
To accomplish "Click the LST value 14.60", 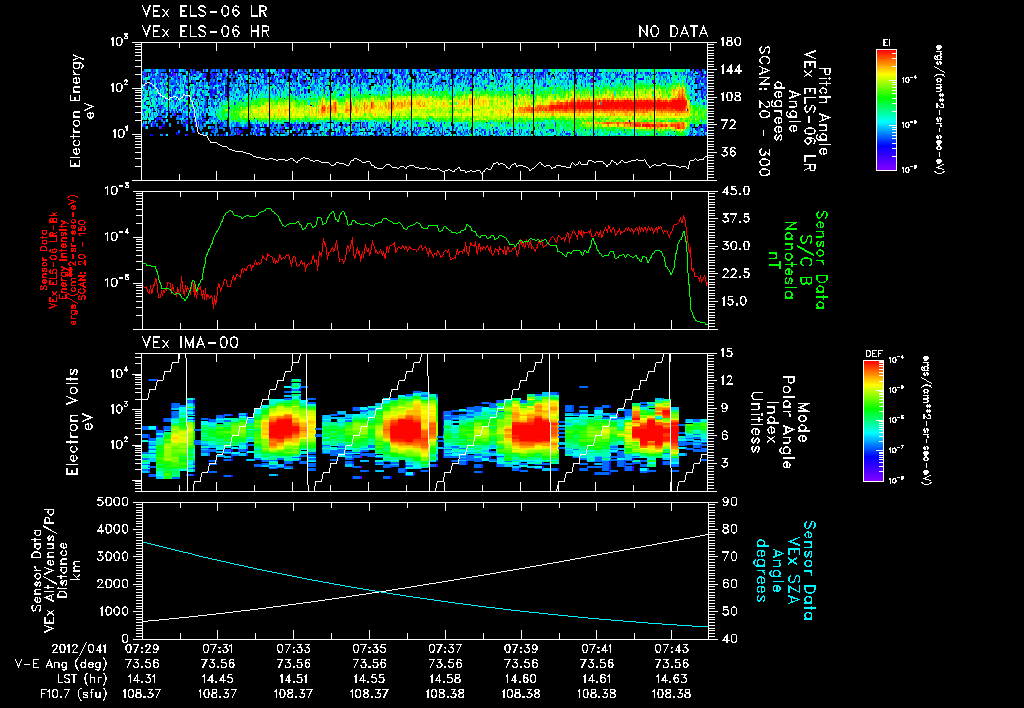I will [520, 679].
